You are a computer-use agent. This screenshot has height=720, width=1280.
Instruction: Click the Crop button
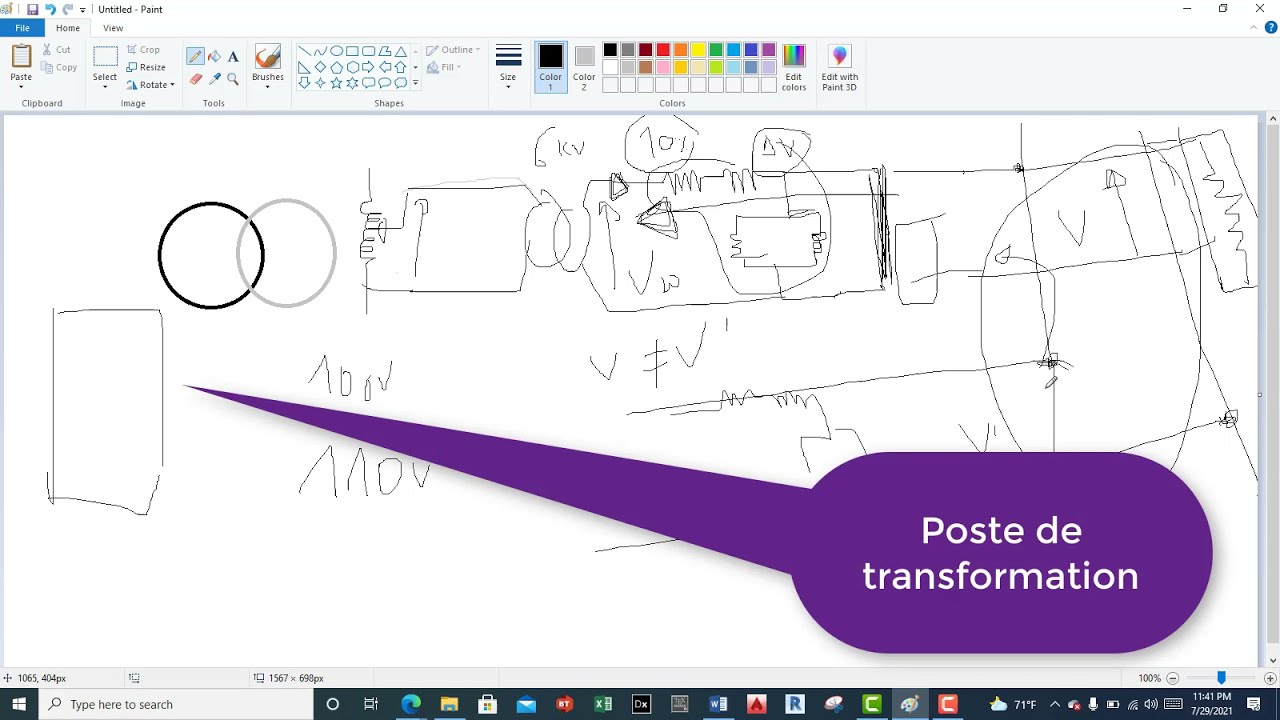point(143,49)
